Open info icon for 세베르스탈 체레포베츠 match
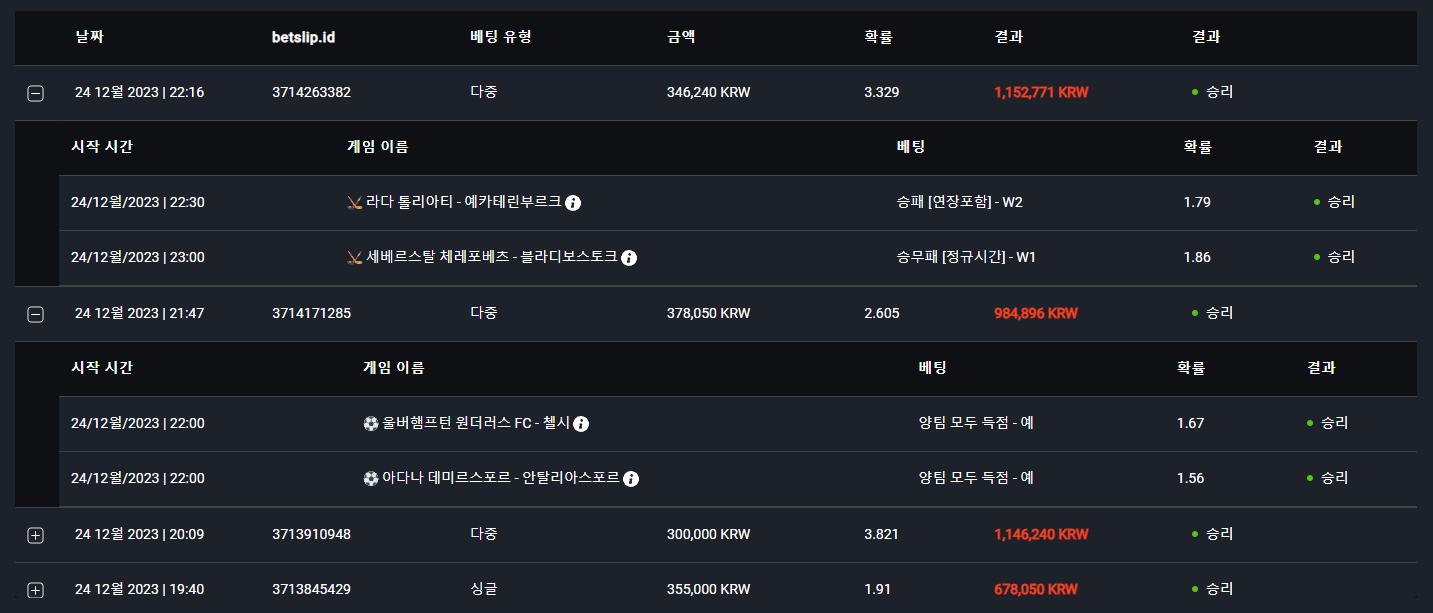 click(629, 258)
